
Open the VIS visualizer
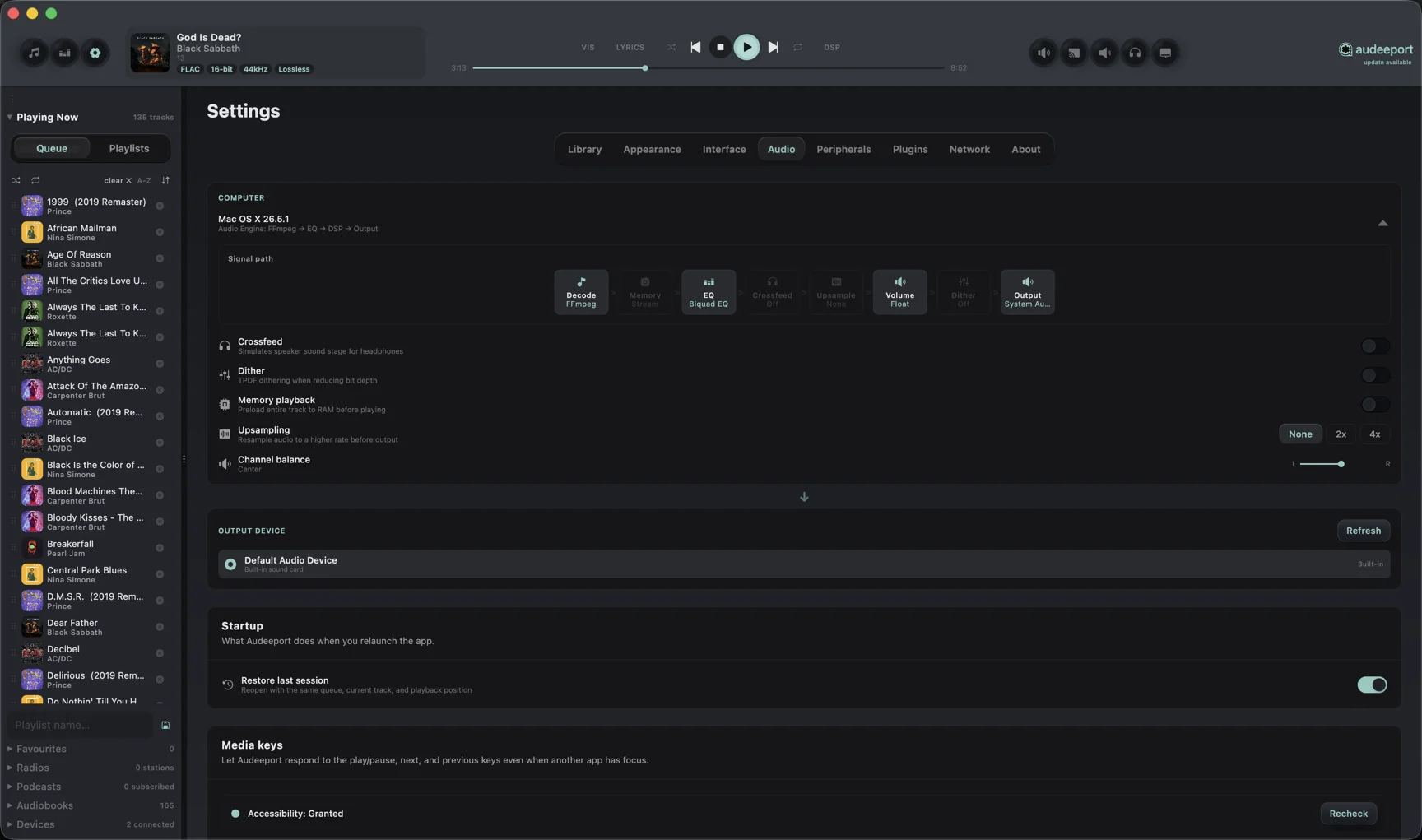click(x=588, y=48)
